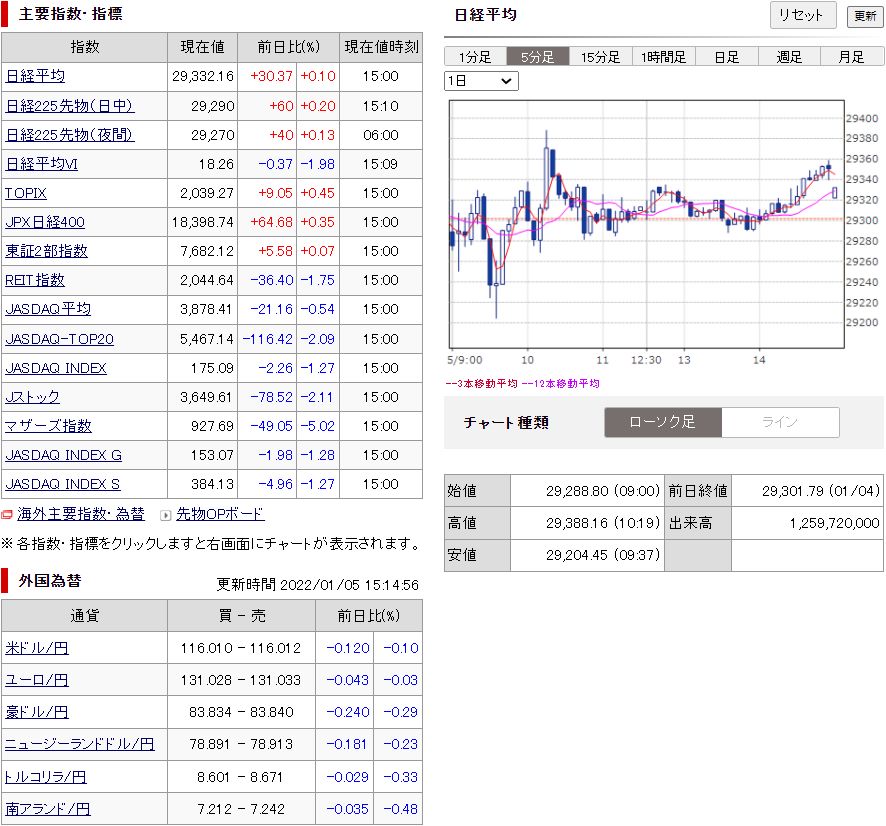Select the ライン chart type
The image size is (886, 826).
point(780,422)
